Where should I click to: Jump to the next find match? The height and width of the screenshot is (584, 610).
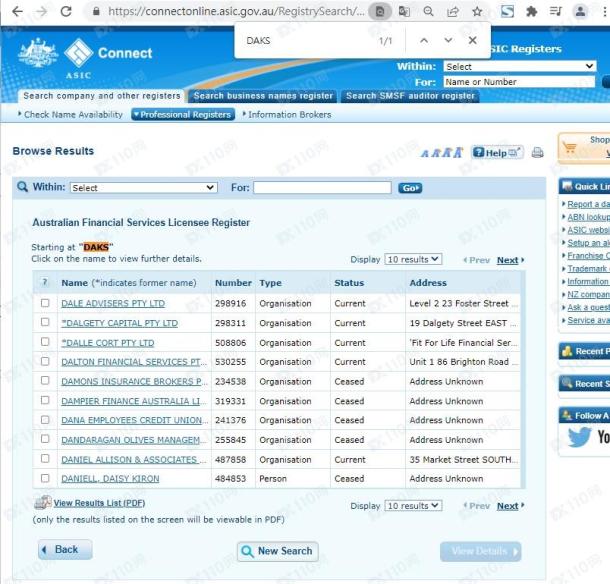coord(448,41)
